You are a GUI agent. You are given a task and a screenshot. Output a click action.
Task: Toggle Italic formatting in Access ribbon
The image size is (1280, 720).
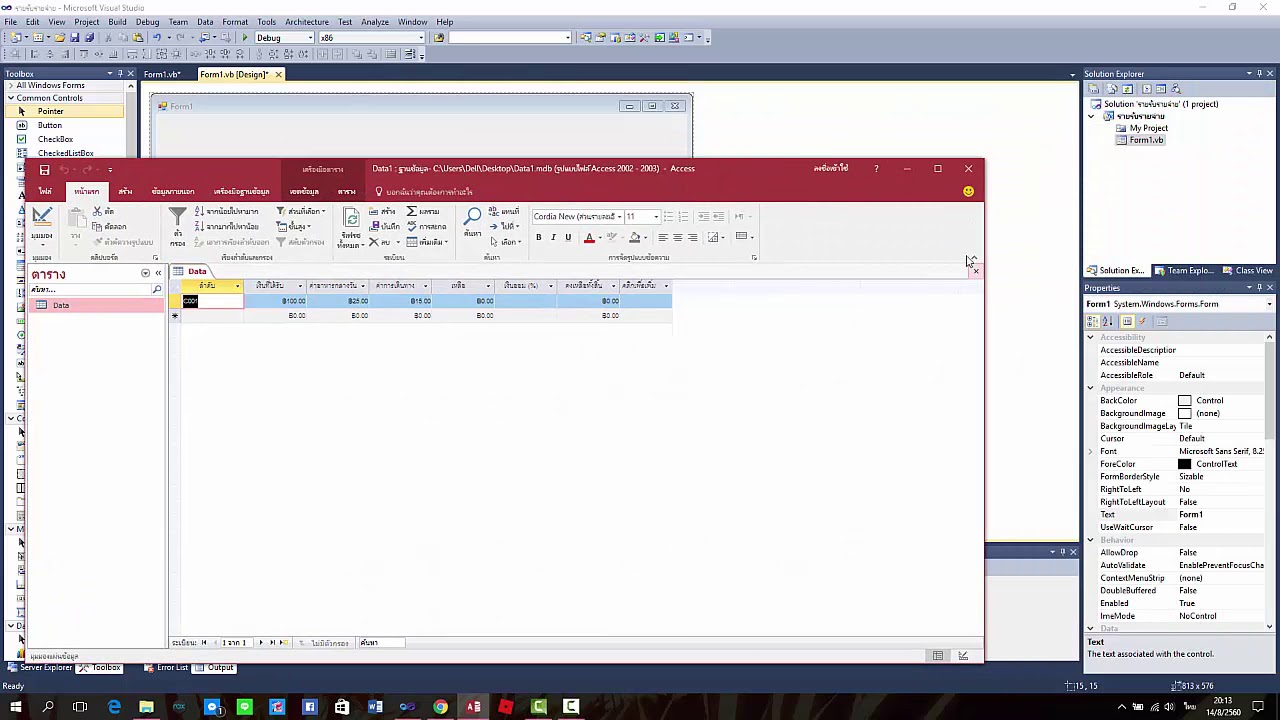pyautogui.click(x=553, y=237)
